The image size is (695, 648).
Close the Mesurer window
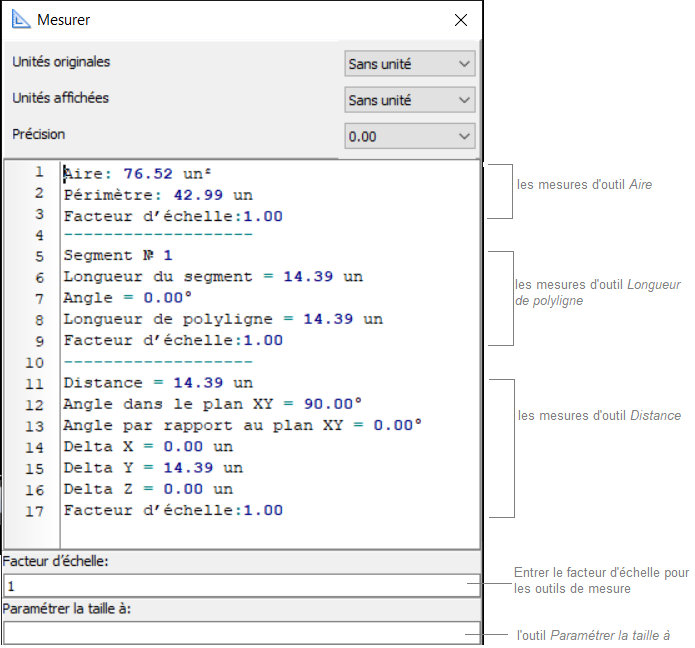click(x=460, y=19)
